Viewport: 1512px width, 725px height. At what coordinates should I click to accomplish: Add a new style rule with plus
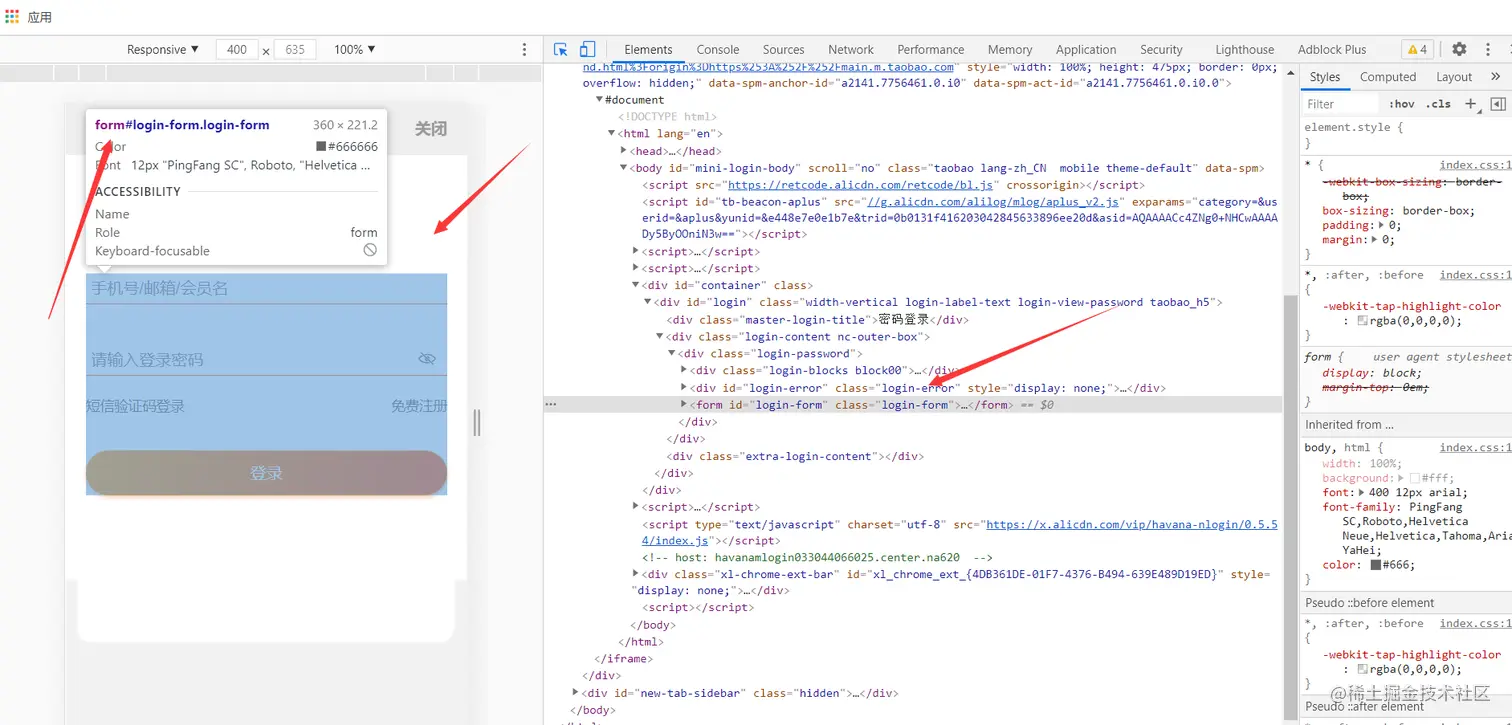tap(1471, 104)
